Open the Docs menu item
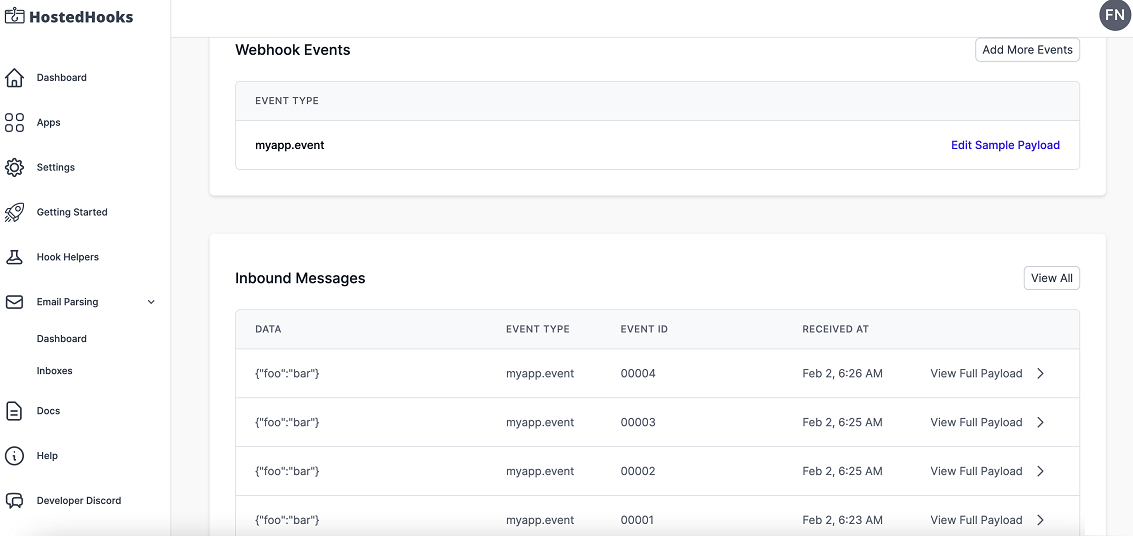Screen dimensions: 1133x536 [48, 410]
